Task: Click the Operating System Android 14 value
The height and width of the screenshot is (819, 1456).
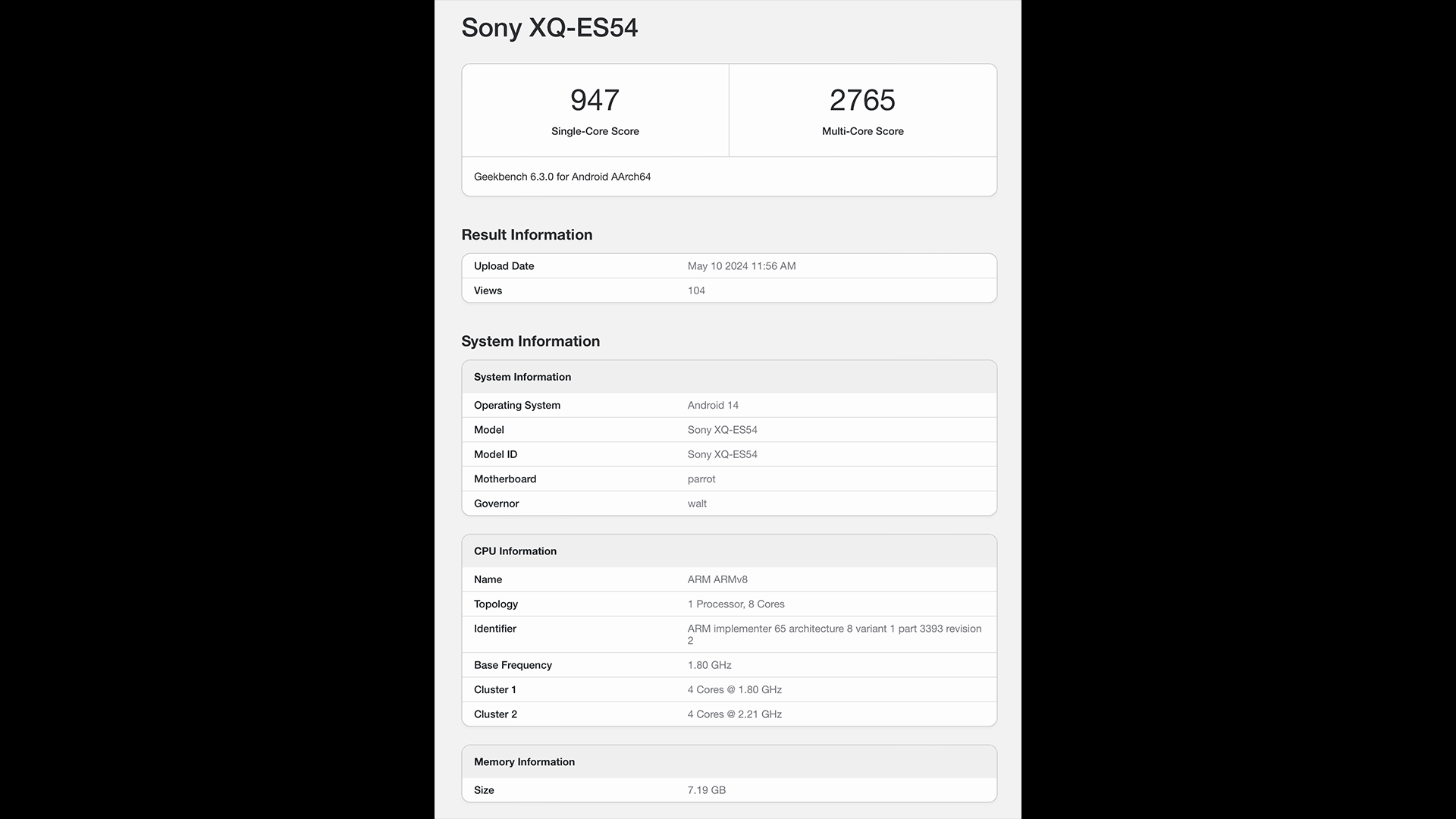Action: [712, 406]
